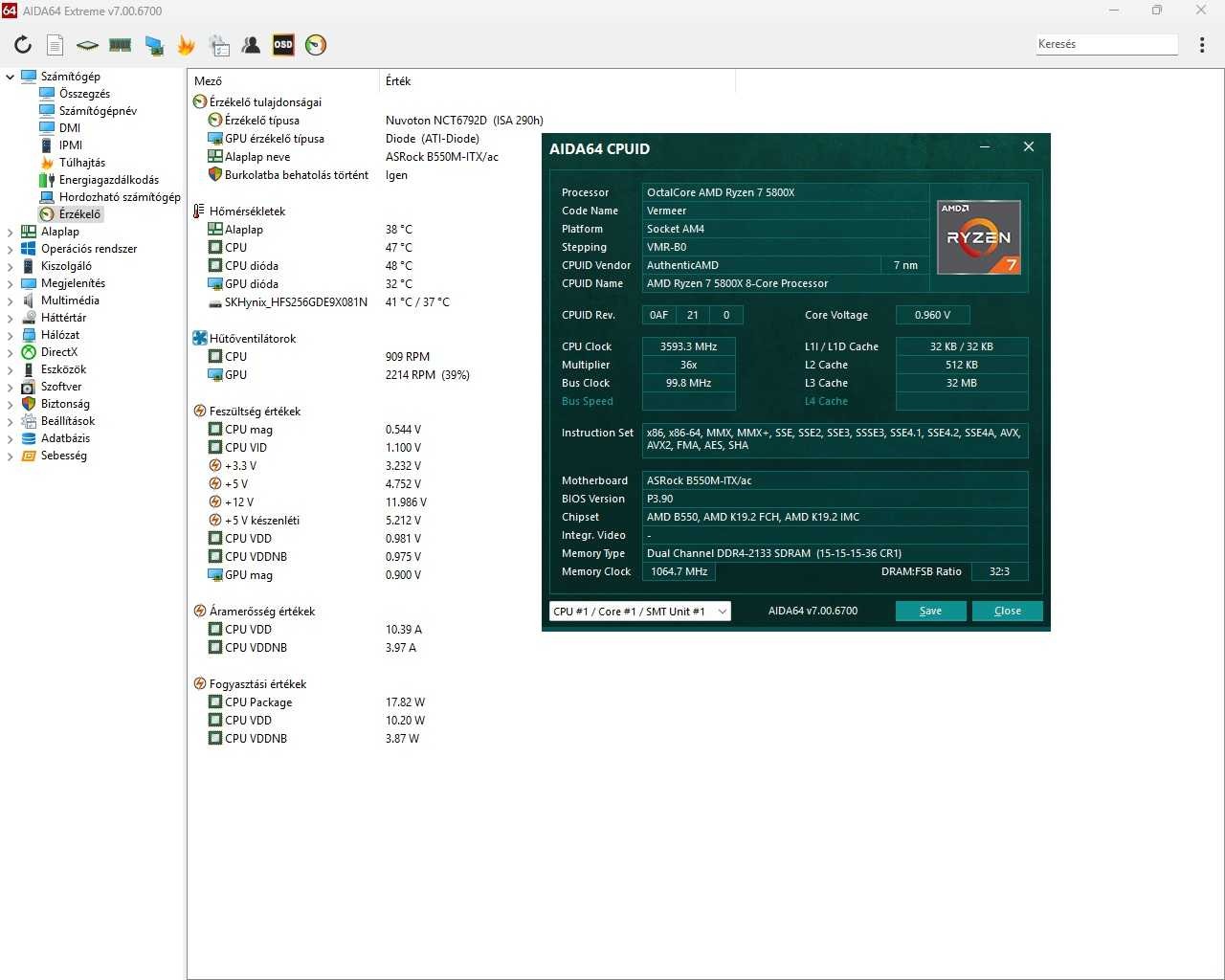Screen dimensions: 1225x980
Task: Select Érzékelő tree entry
Action: [79, 214]
